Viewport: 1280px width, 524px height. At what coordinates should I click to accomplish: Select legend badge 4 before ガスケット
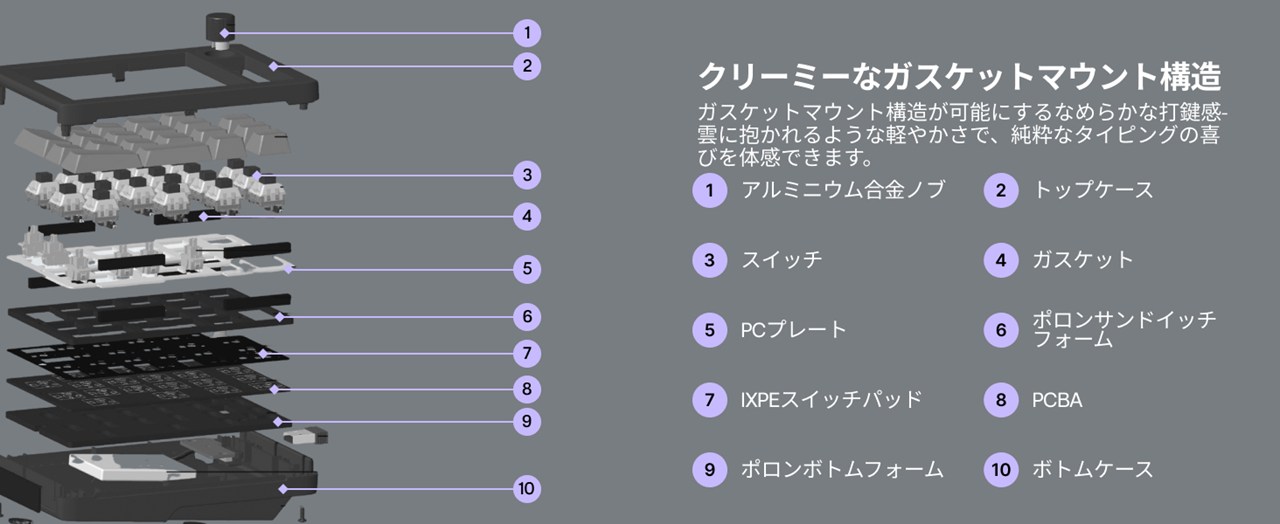[1000, 260]
